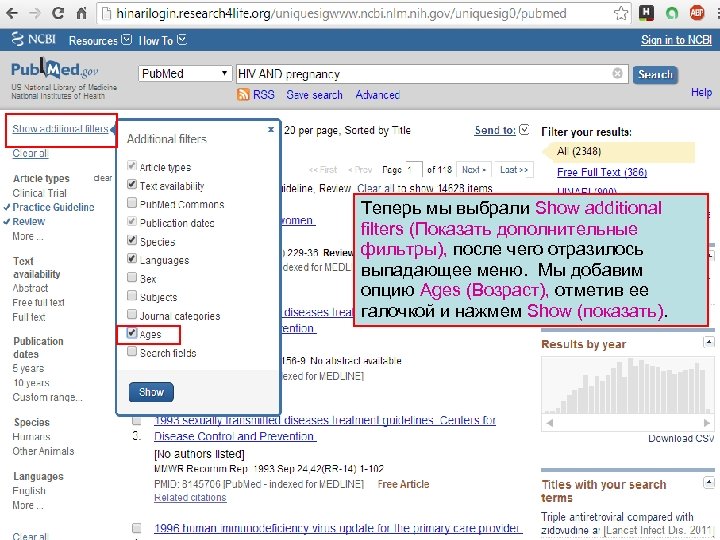Viewport: 720px width, 540px height.
Task: Expand More languages
Action: point(28,505)
